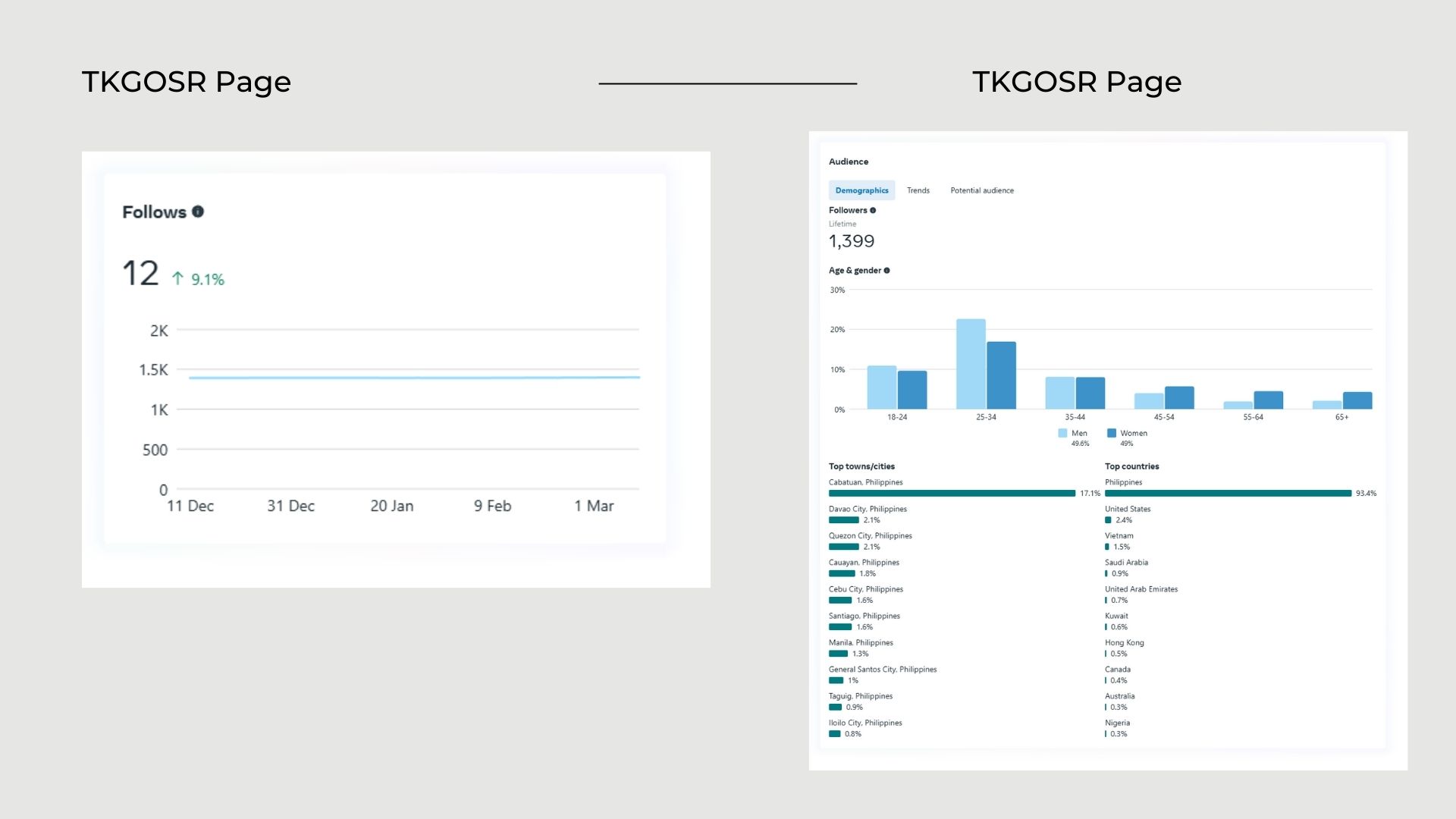This screenshot has height=819, width=1456.
Task: Click the Followers info icon
Action: coord(873,211)
